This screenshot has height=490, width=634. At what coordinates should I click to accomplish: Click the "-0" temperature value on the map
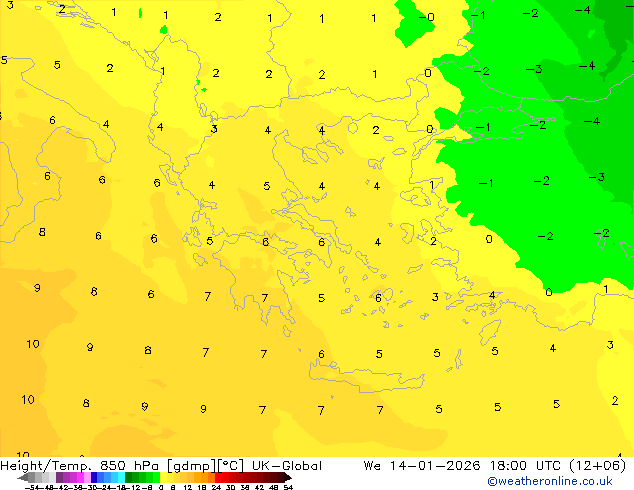click(426, 17)
